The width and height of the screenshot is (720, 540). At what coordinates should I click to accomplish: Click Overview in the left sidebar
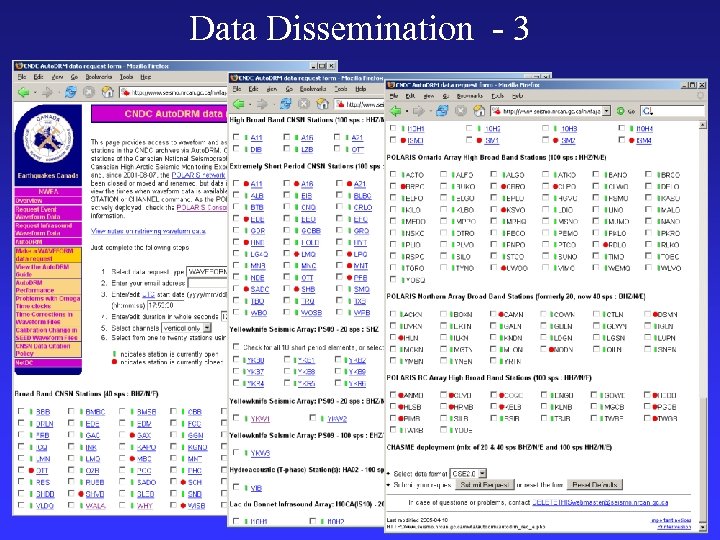[29, 200]
